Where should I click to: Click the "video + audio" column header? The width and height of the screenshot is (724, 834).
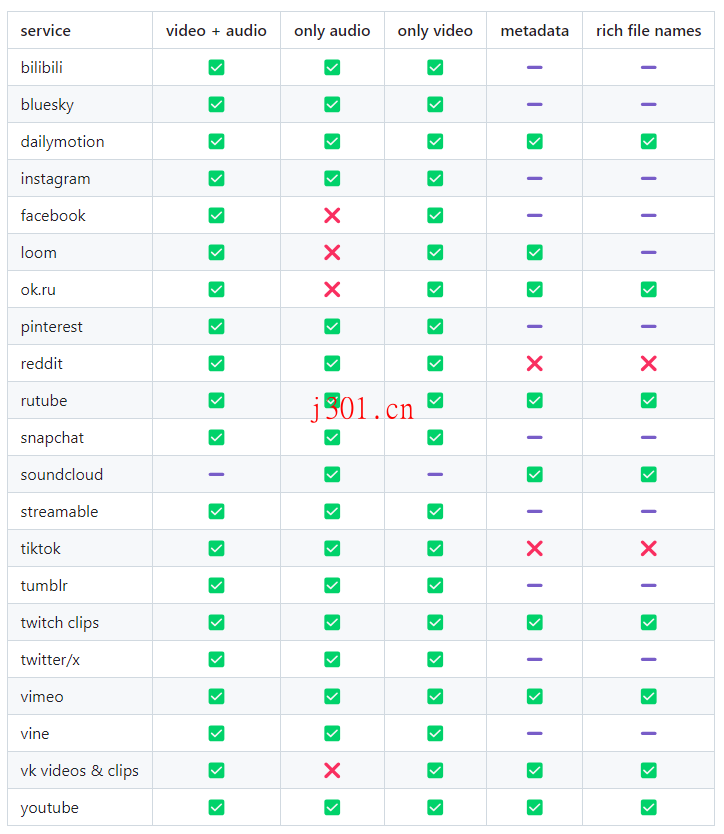click(216, 31)
